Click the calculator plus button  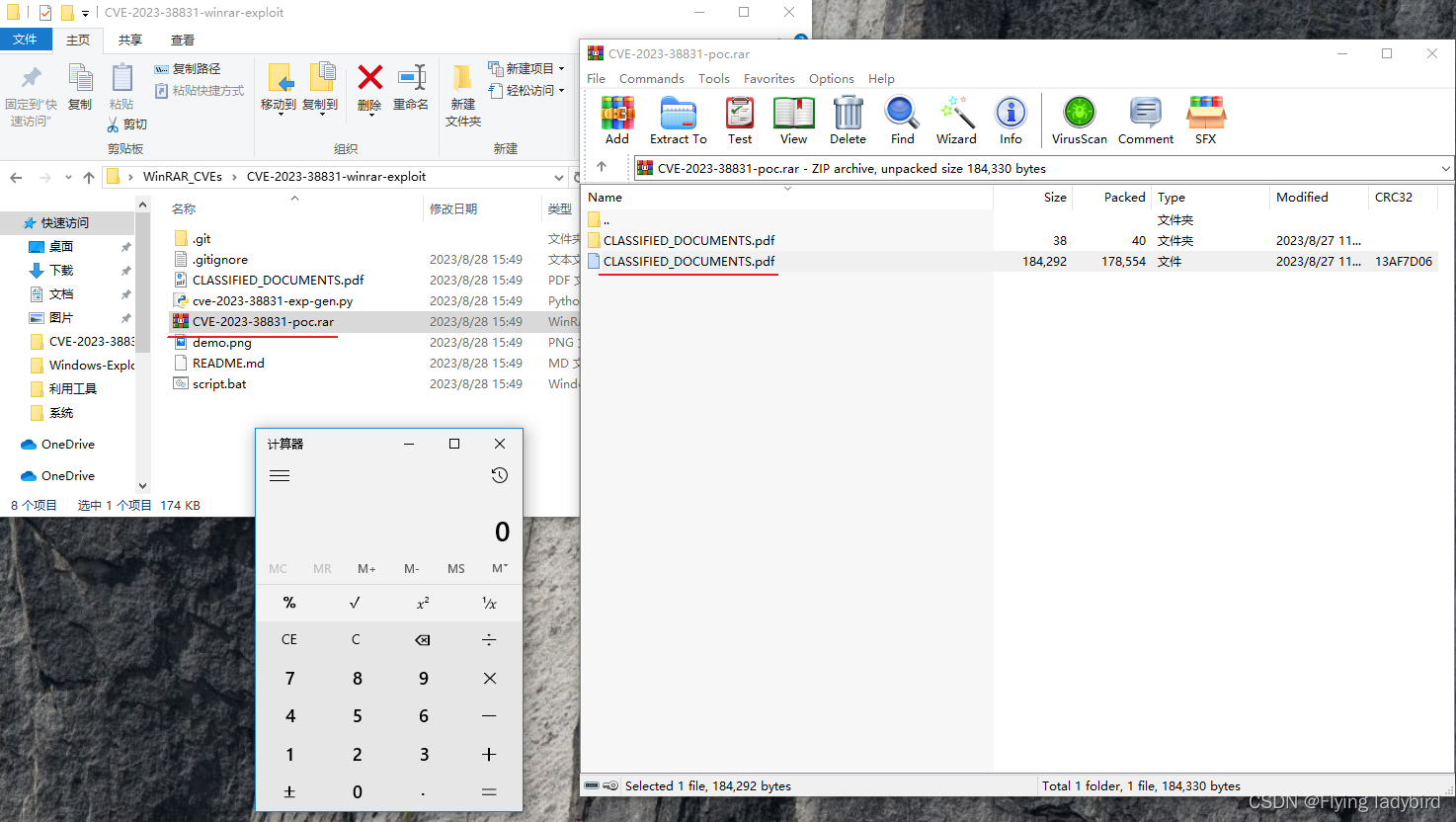point(489,755)
